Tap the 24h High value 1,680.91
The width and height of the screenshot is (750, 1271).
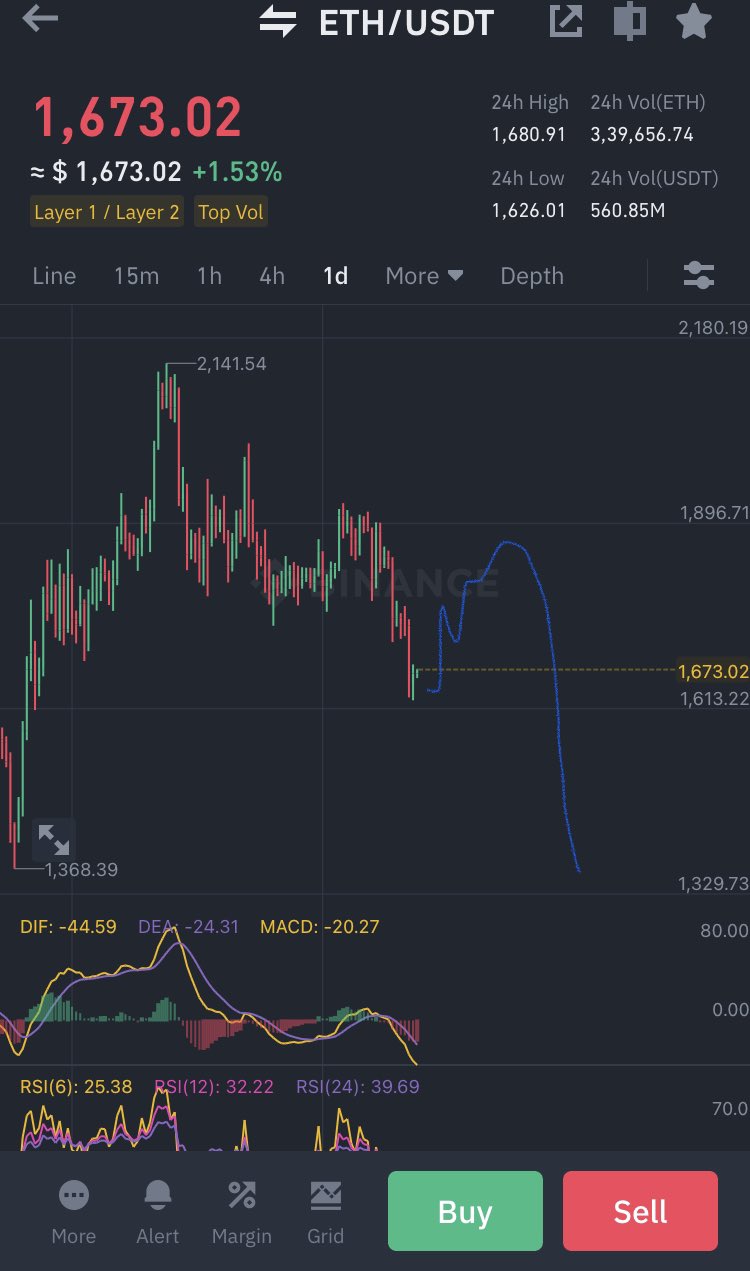(528, 134)
